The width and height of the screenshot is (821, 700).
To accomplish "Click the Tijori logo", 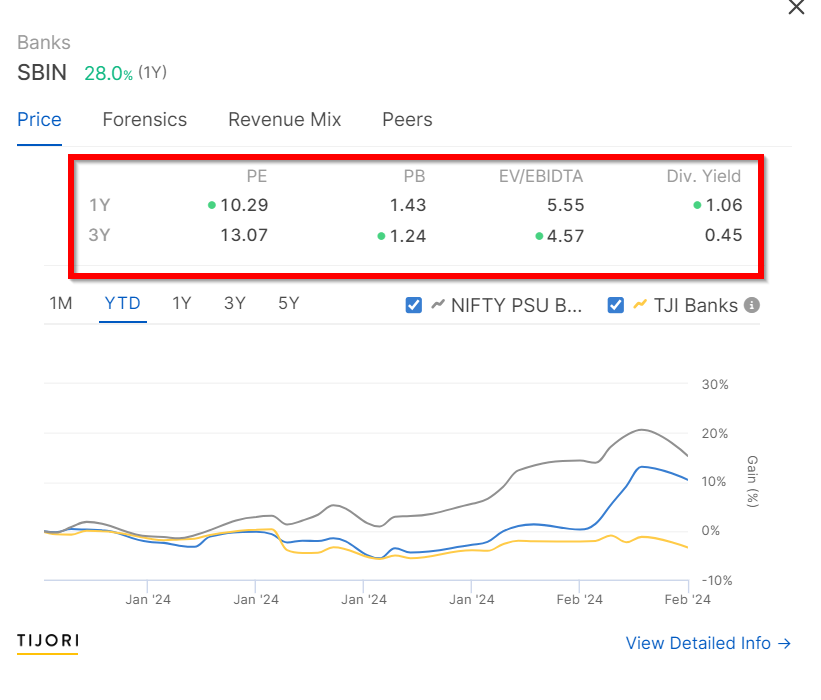I will [x=48, y=642].
